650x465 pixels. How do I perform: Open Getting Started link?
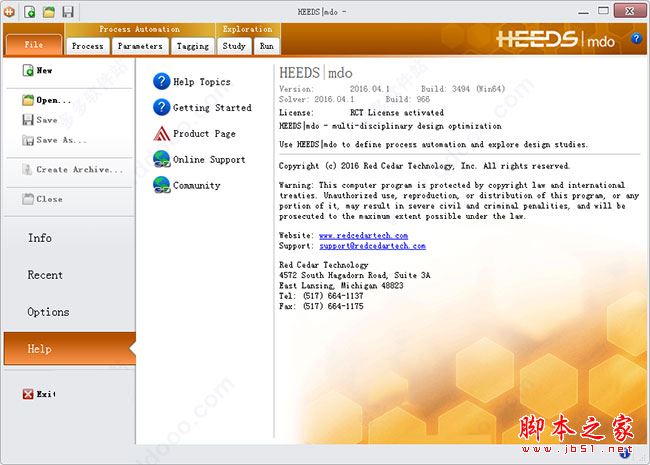click(212, 108)
